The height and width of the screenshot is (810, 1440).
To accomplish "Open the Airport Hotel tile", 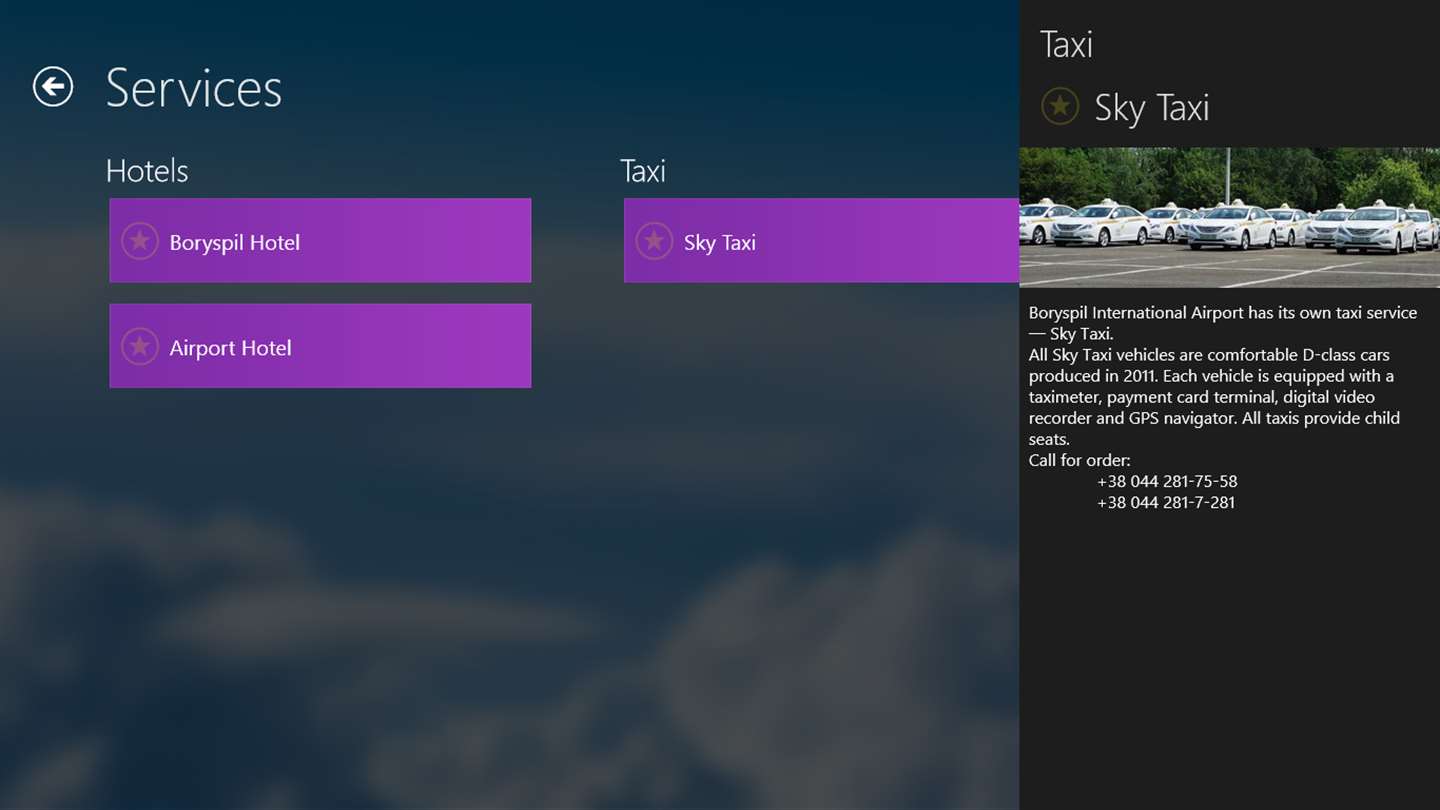I will click(320, 346).
